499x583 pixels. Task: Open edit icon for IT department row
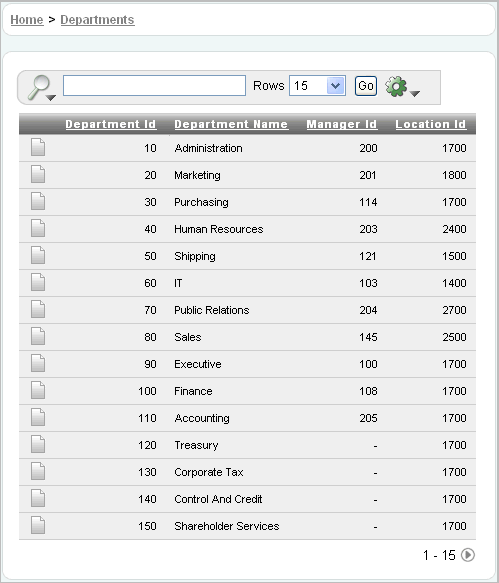click(38, 283)
